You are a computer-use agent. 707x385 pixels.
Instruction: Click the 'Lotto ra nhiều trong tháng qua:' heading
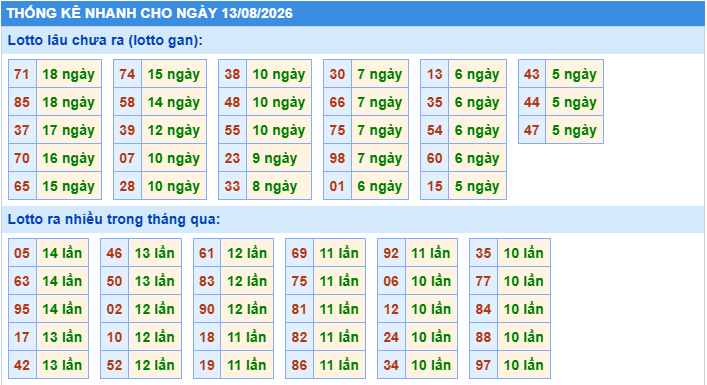tap(114, 219)
